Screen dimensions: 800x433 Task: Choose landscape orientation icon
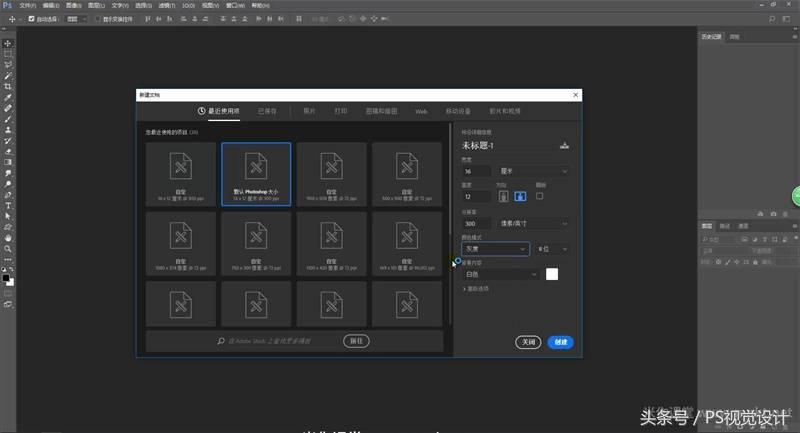(519, 196)
